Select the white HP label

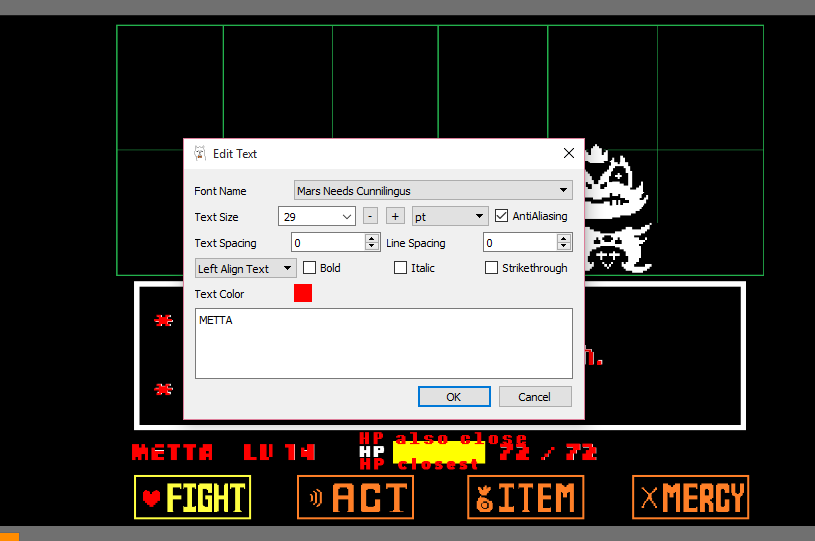coord(372,452)
